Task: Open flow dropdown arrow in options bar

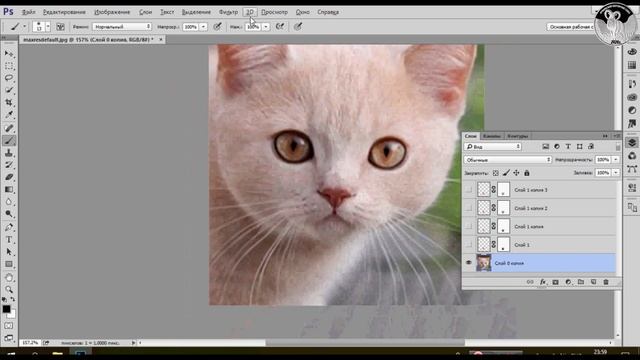Action: [x=266, y=27]
